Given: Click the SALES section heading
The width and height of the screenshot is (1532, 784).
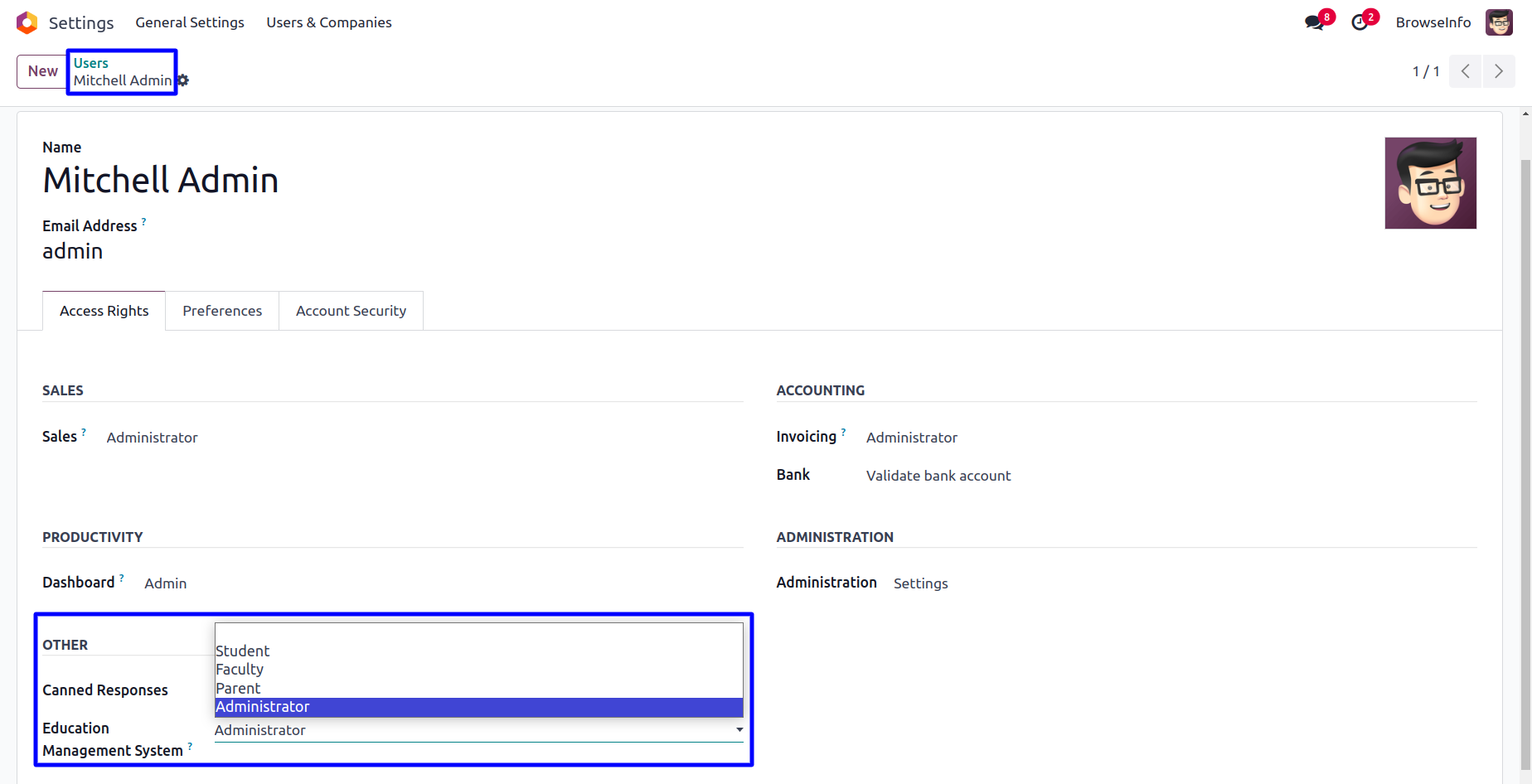Looking at the screenshot, I should point(63,390).
